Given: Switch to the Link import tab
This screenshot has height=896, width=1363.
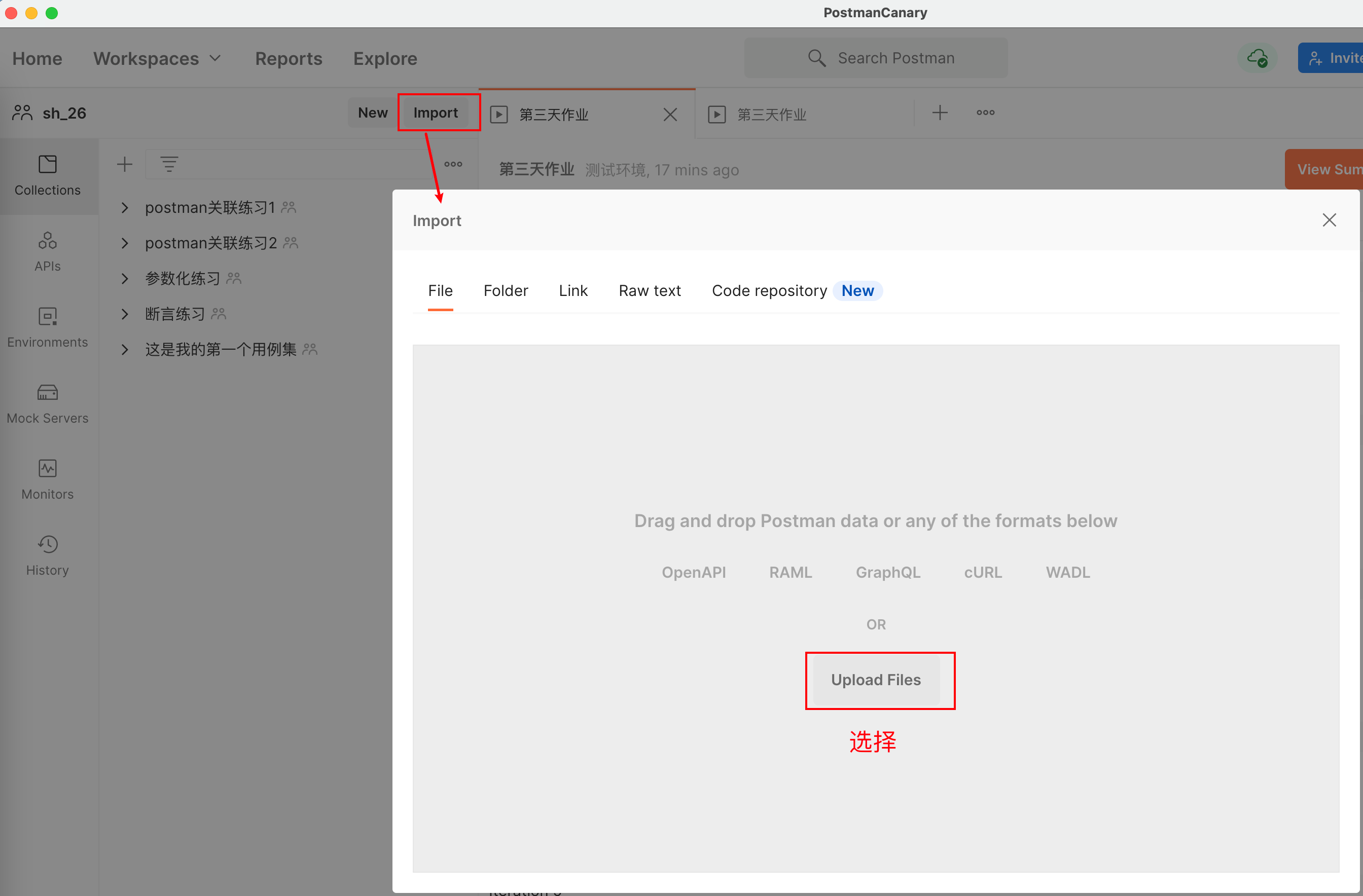Looking at the screenshot, I should click(x=573, y=291).
